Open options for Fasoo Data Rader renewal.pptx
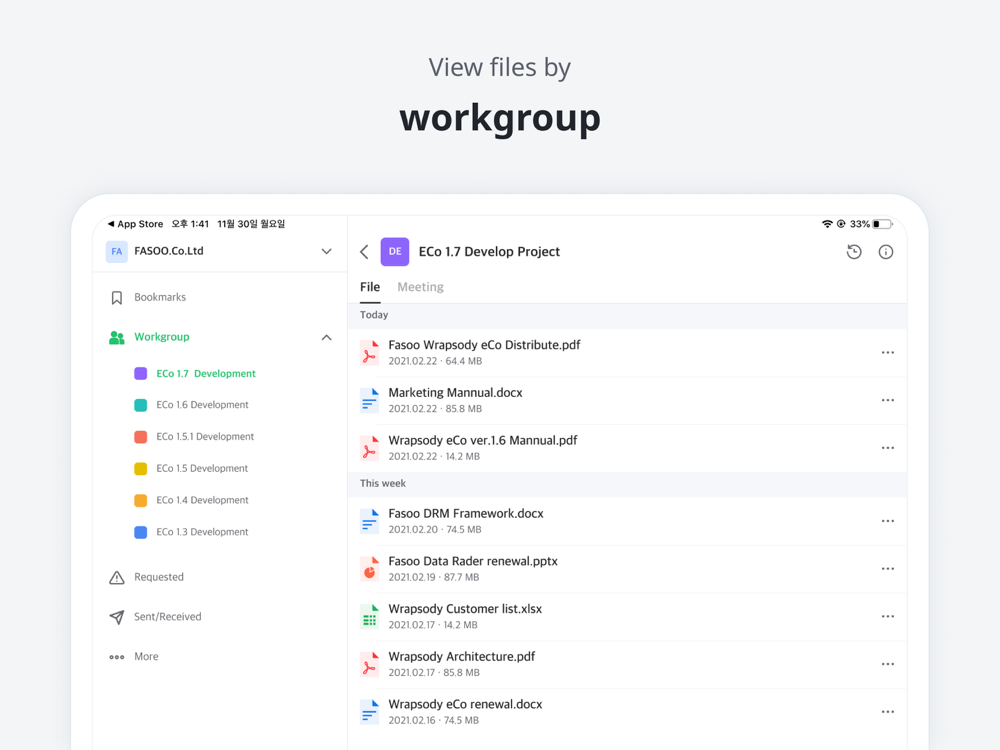This screenshot has height=750, width=1000. pos(888,569)
